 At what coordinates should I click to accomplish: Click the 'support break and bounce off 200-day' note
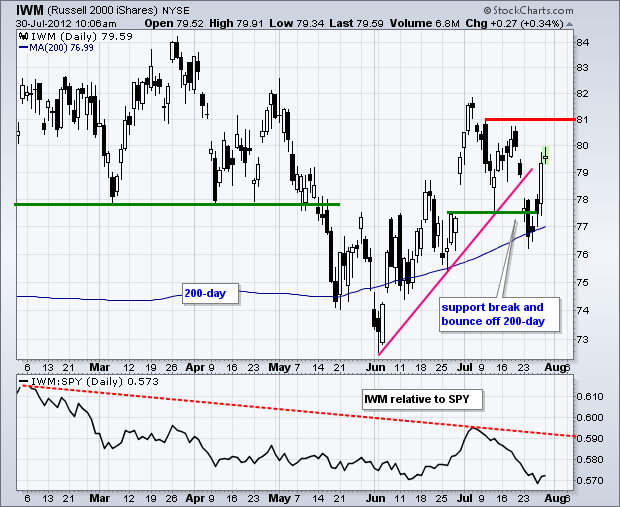pyautogui.click(x=499, y=314)
